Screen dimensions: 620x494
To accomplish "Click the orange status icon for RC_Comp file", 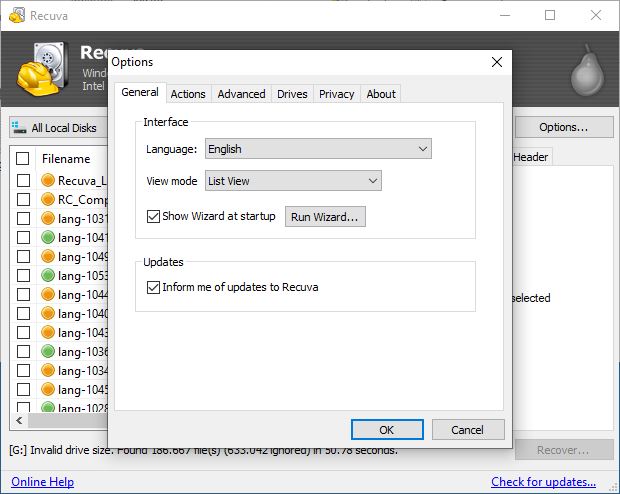I will pos(48,199).
